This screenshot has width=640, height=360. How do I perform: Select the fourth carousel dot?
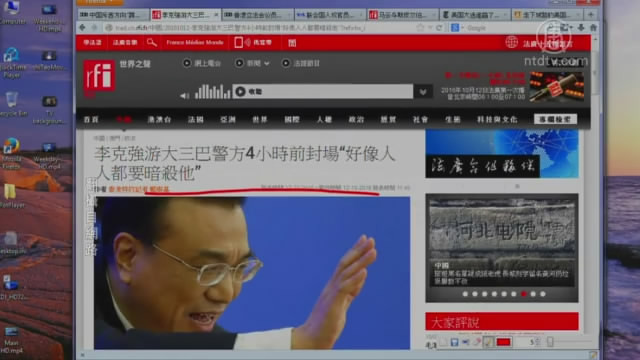(494, 294)
